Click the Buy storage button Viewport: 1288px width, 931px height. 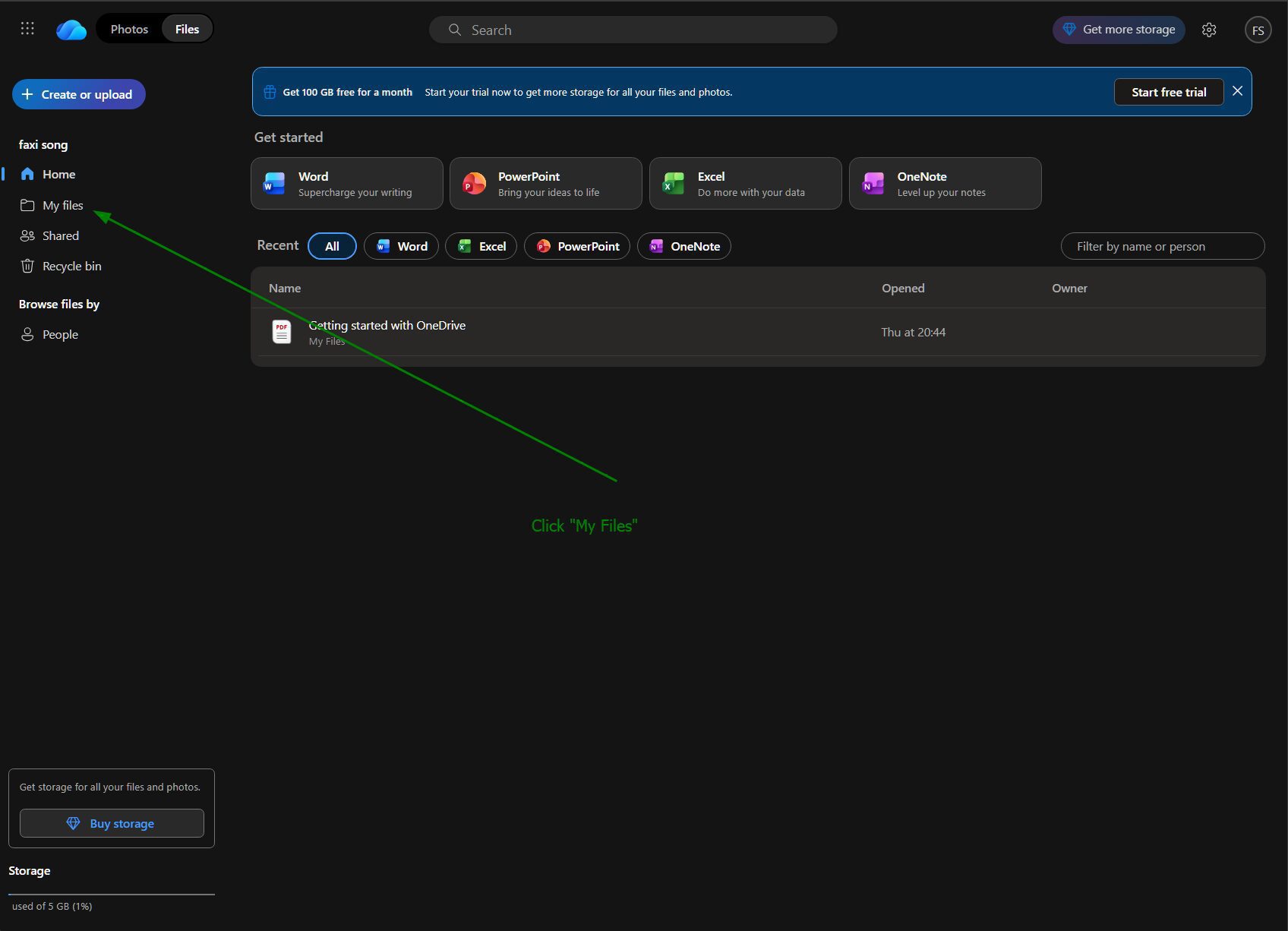tap(112, 823)
